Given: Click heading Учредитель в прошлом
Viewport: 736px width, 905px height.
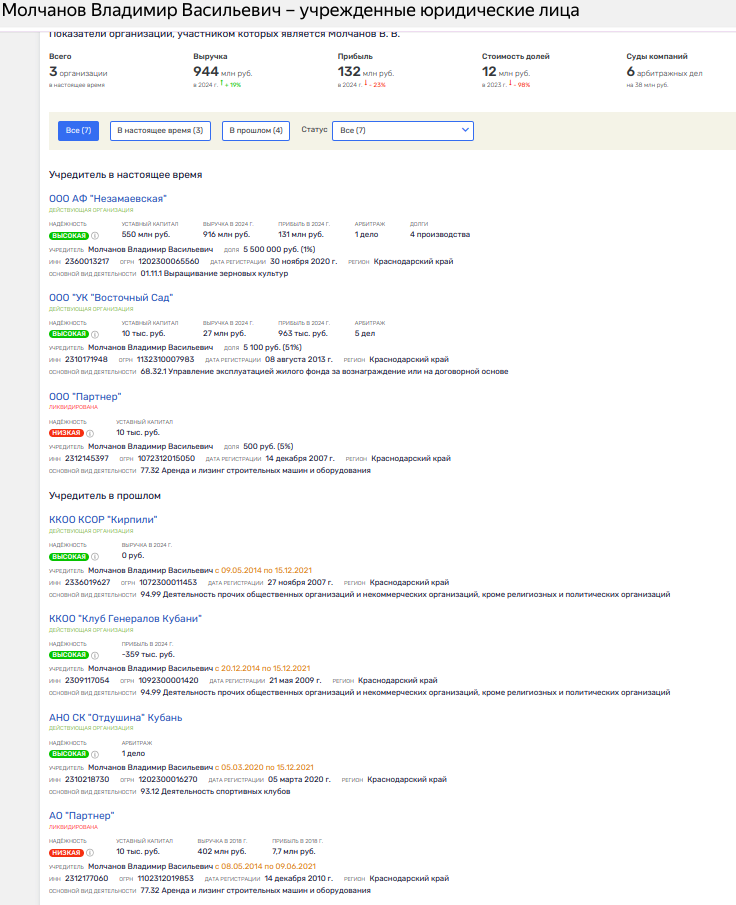Looking at the screenshot, I should 105,496.
